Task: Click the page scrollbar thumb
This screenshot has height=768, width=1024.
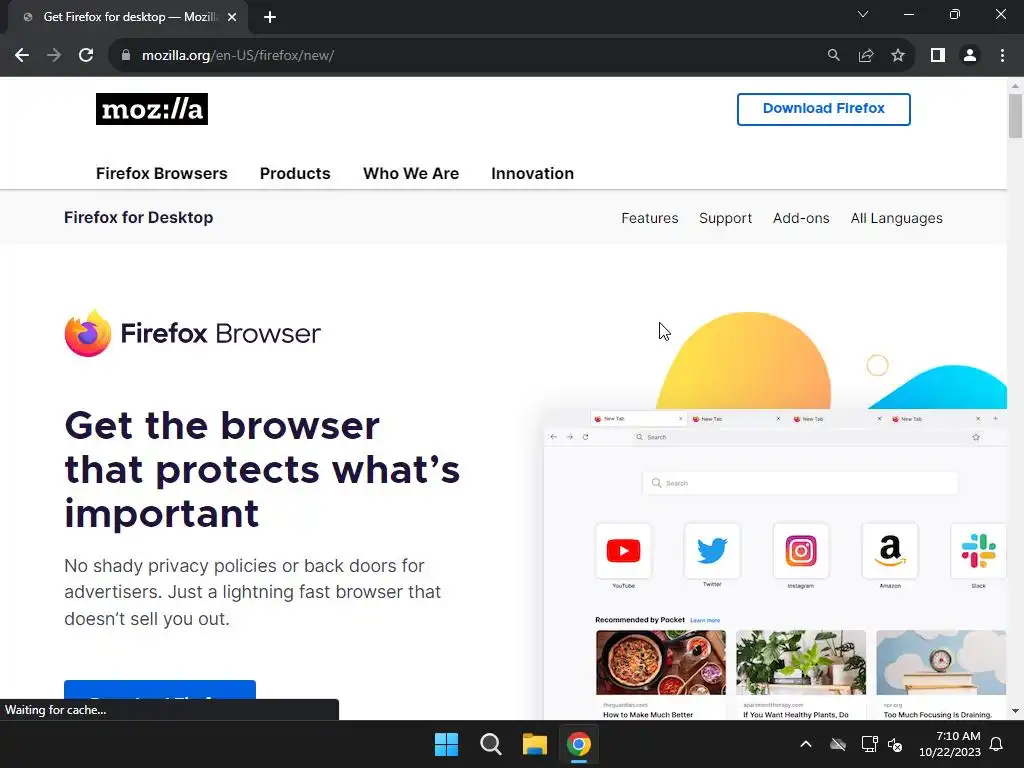Action: click(1015, 116)
